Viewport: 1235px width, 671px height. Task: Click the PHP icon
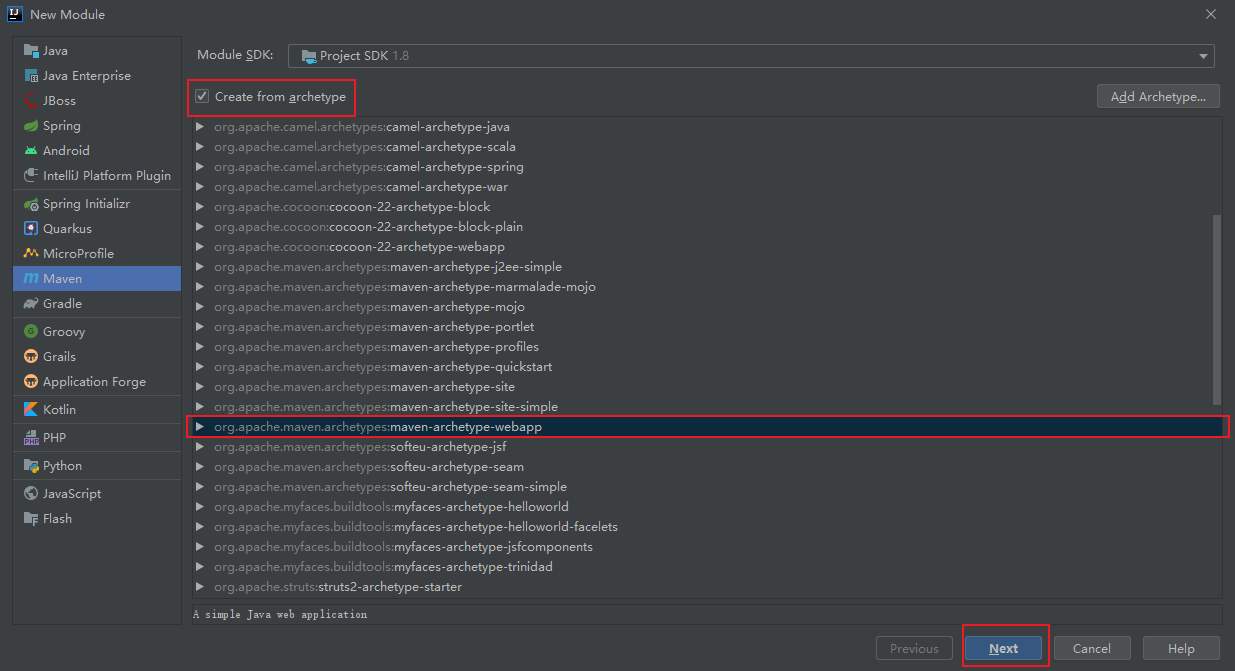click(31, 437)
